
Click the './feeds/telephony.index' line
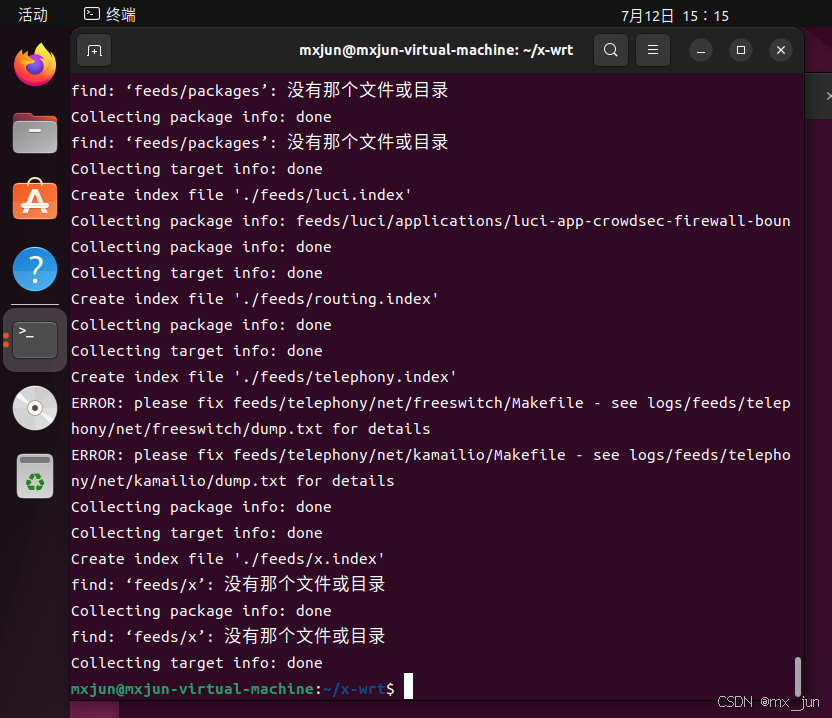tap(264, 377)
